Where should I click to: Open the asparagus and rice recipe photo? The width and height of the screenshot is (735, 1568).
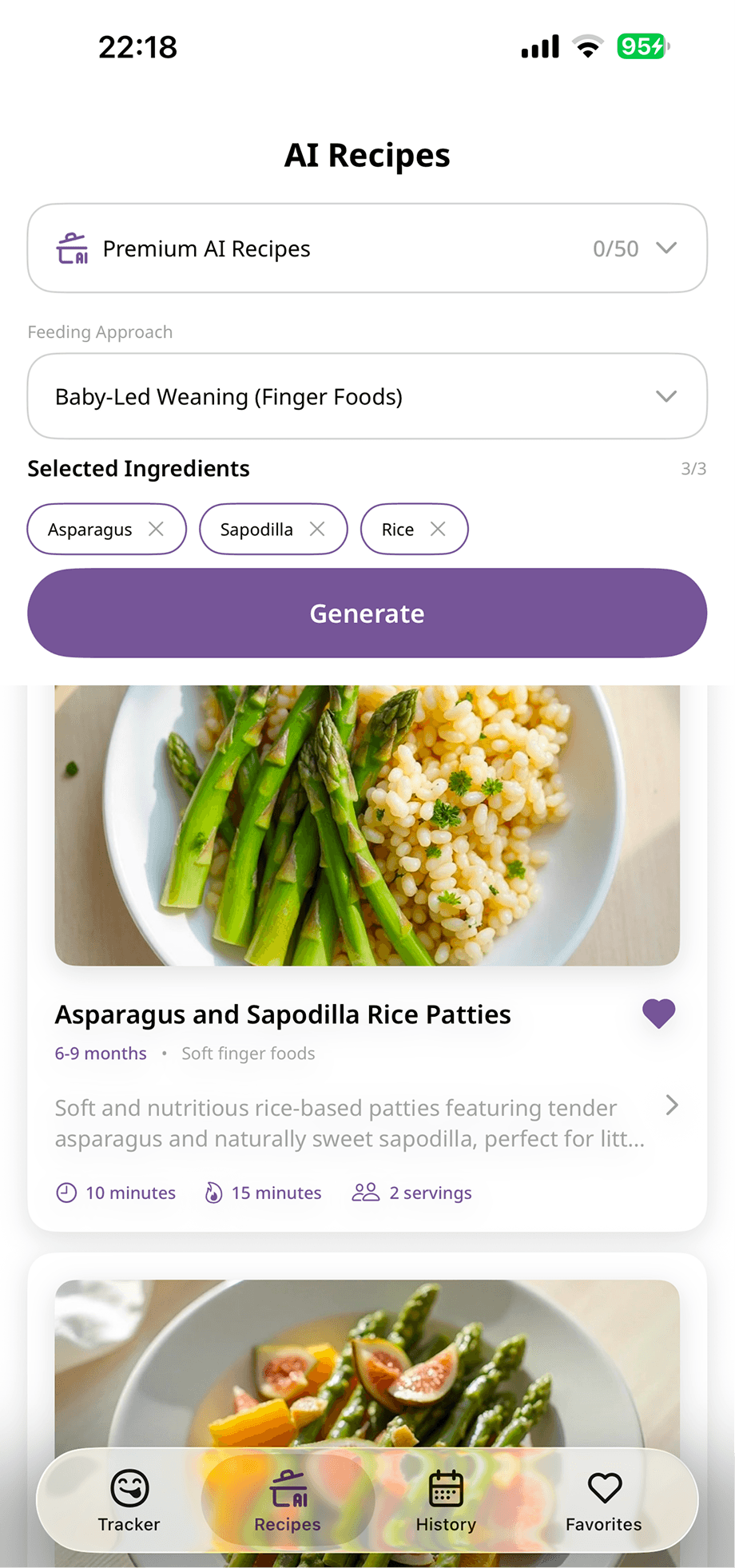point(367,827)
